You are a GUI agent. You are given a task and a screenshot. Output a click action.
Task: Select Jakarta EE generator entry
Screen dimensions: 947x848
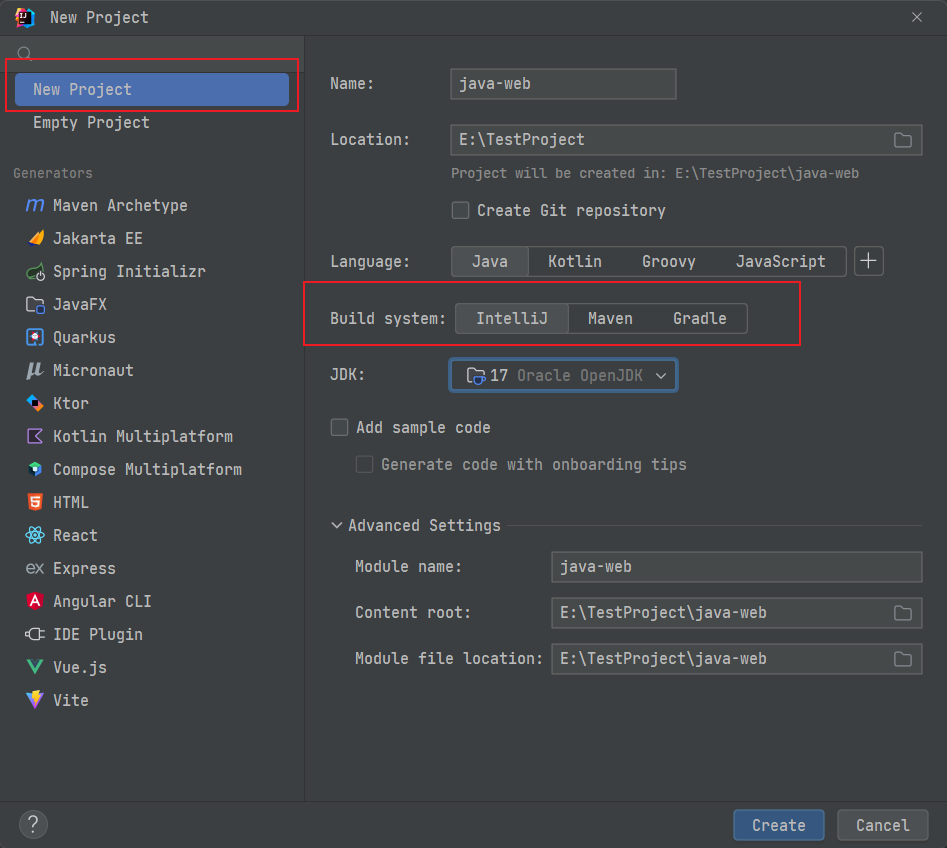coord(152,239)
